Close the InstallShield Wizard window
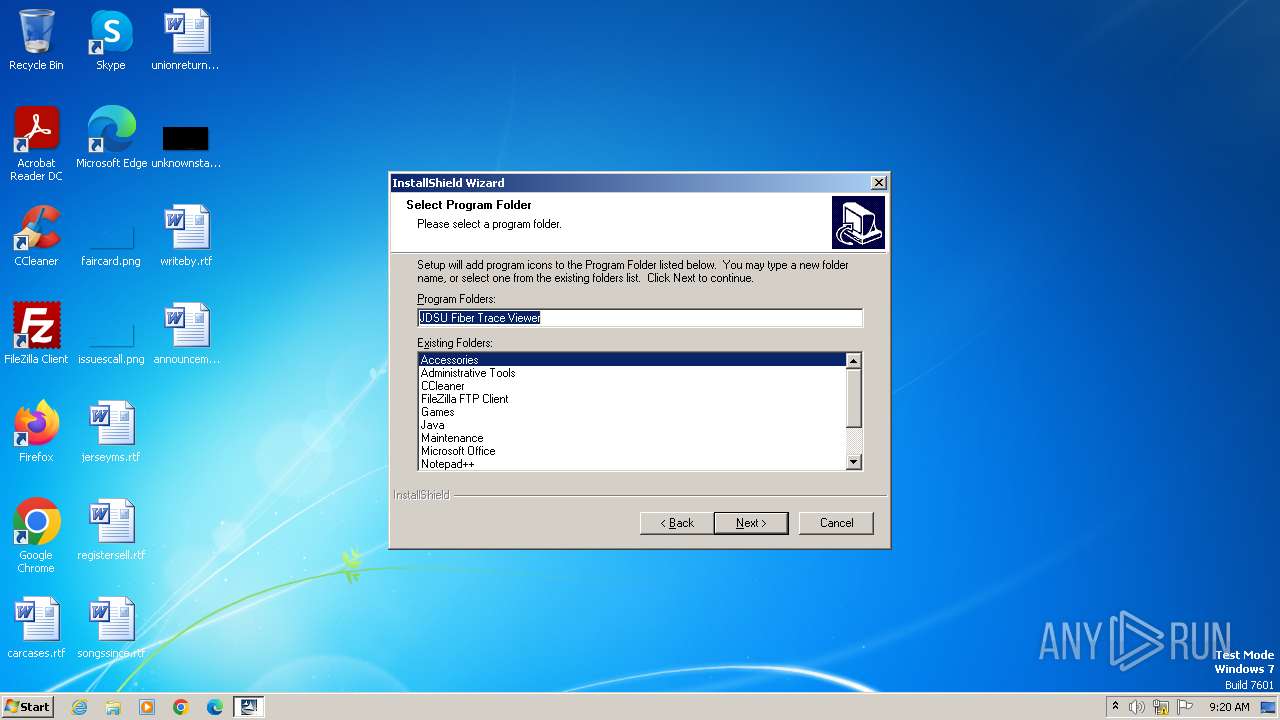Screen dimensions: 1280x720 point(878,183)
